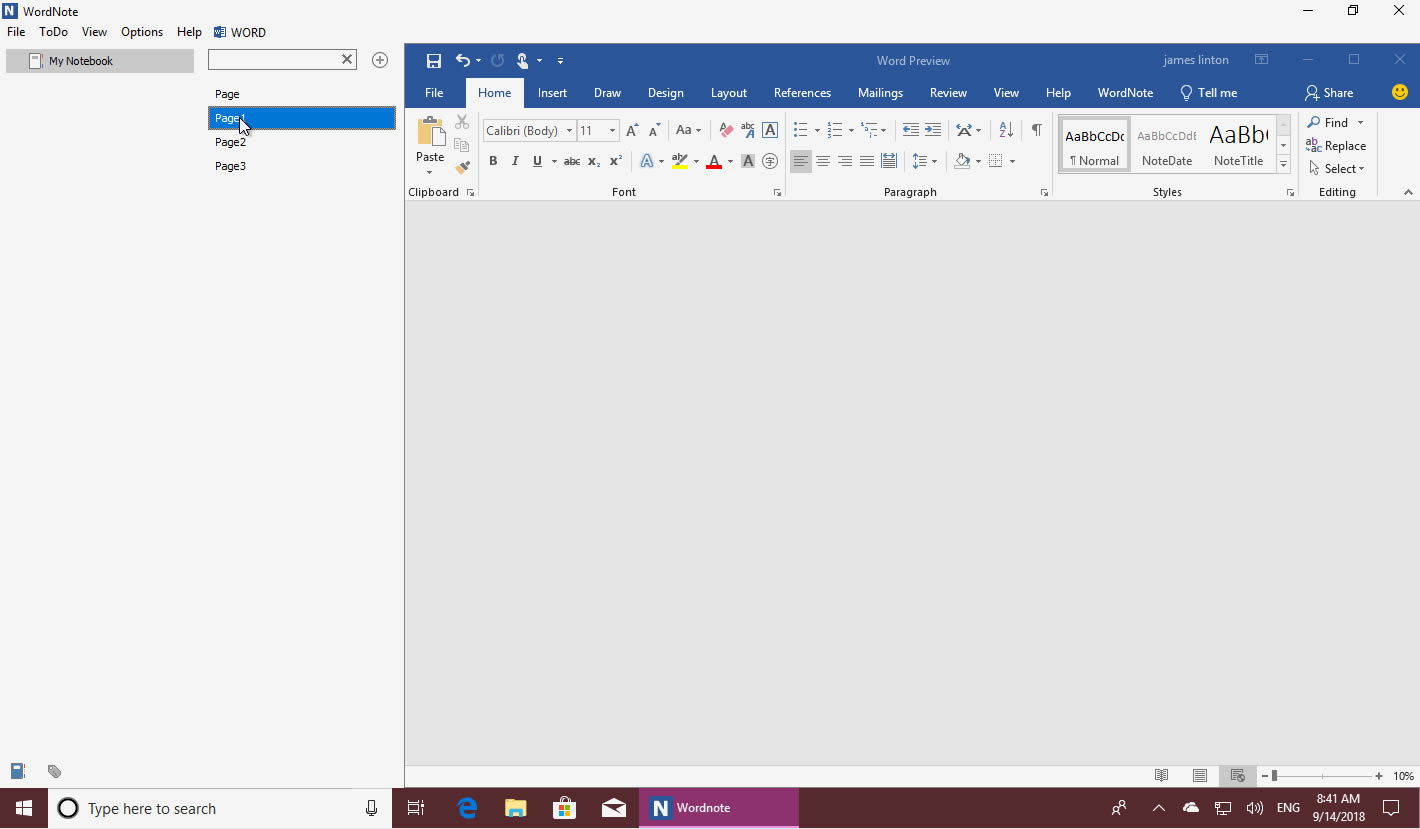Click the Format Painter brush icon
The height and width of the screenshot is (829, 1420).
tap(462, 168)
